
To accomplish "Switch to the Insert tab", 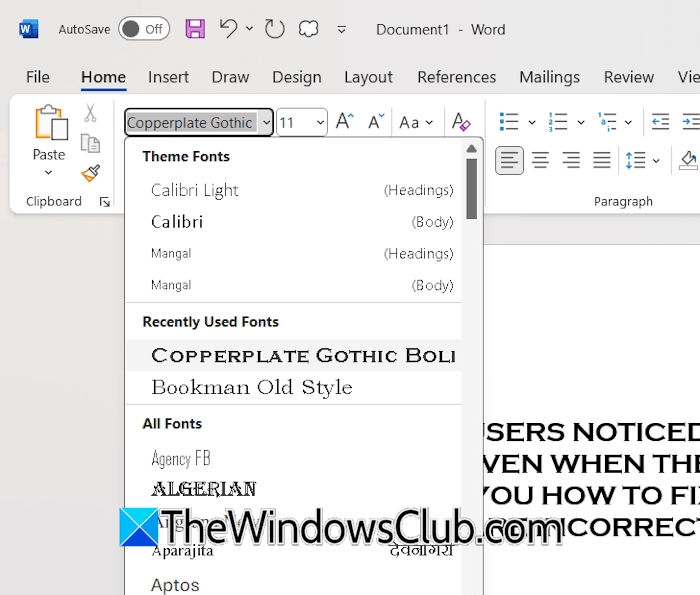I will click(168, 77).
